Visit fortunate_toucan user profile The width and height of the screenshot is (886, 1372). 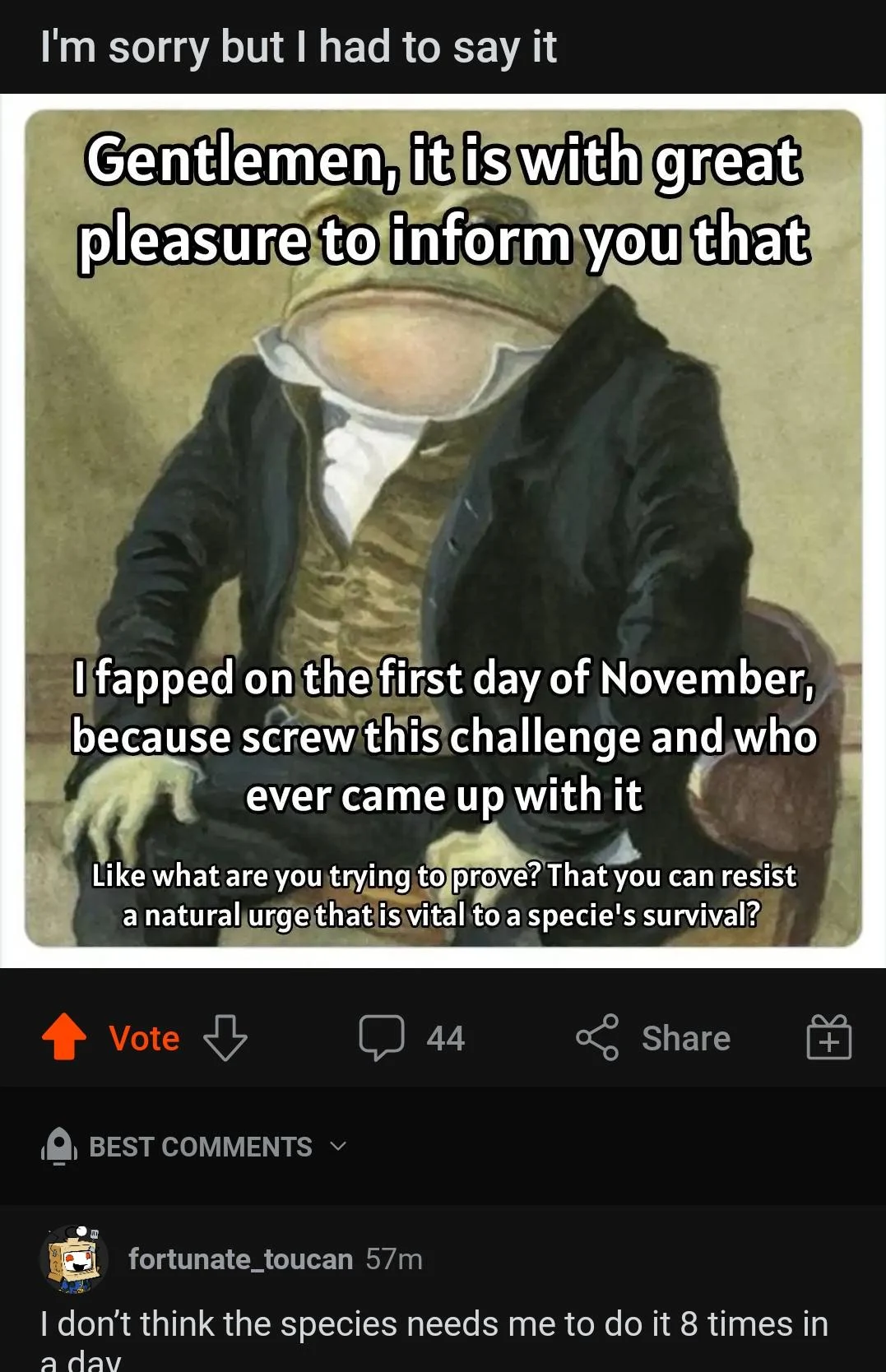point(240,1258)
